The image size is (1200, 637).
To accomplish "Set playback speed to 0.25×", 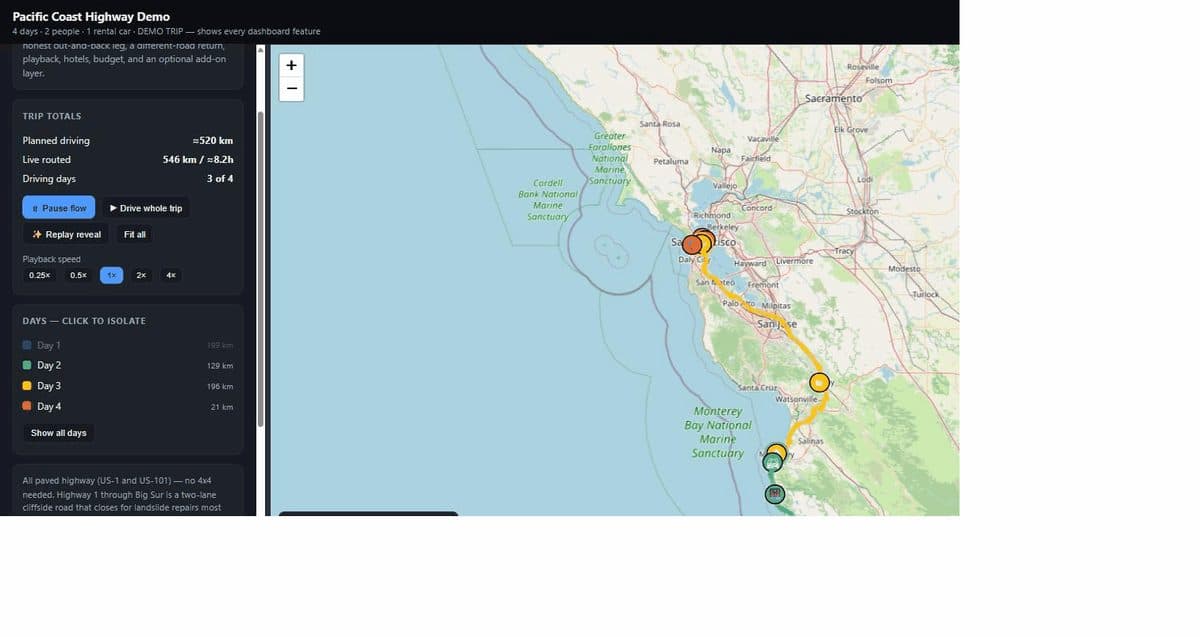I will coord(40,275).
